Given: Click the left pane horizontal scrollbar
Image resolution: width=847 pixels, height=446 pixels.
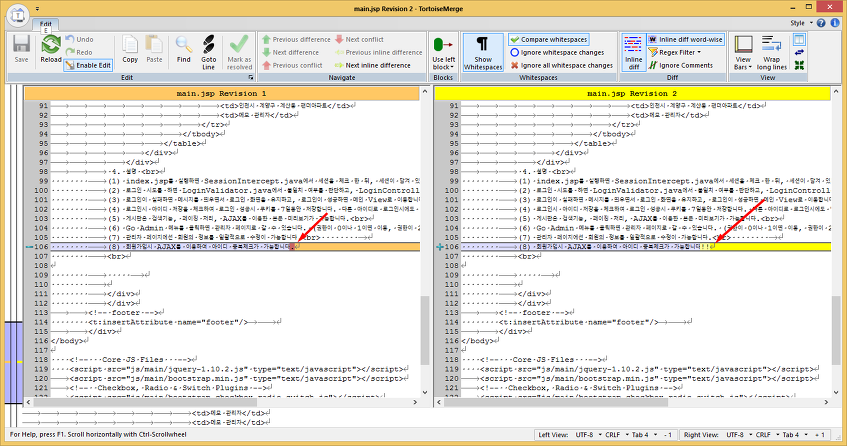Looking at the screenshot, I should tap(222, 402).
